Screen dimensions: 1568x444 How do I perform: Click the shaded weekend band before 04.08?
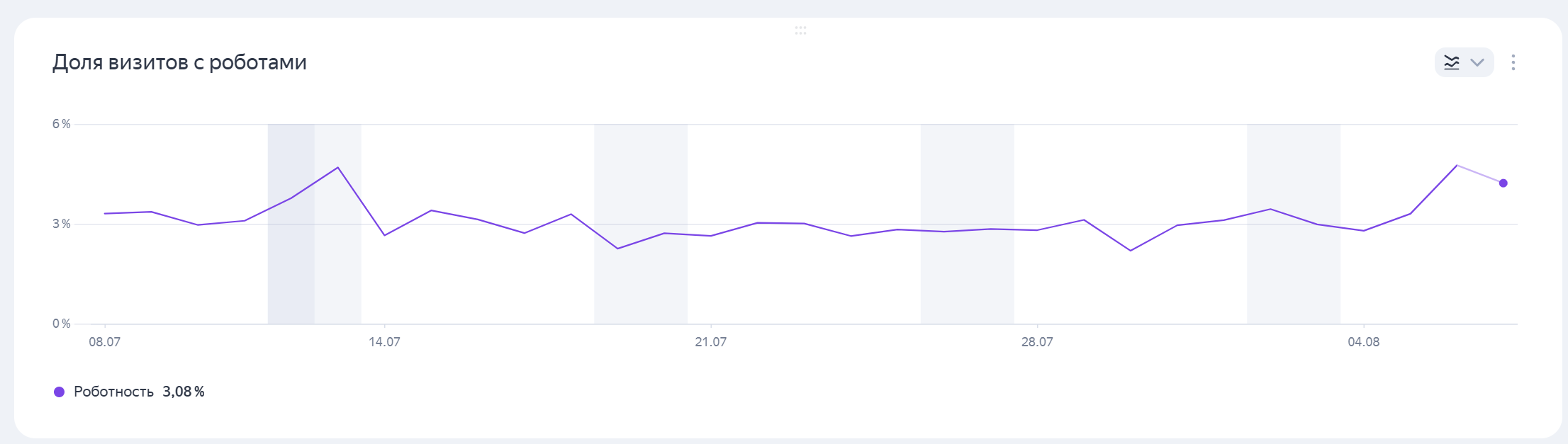1293,283
